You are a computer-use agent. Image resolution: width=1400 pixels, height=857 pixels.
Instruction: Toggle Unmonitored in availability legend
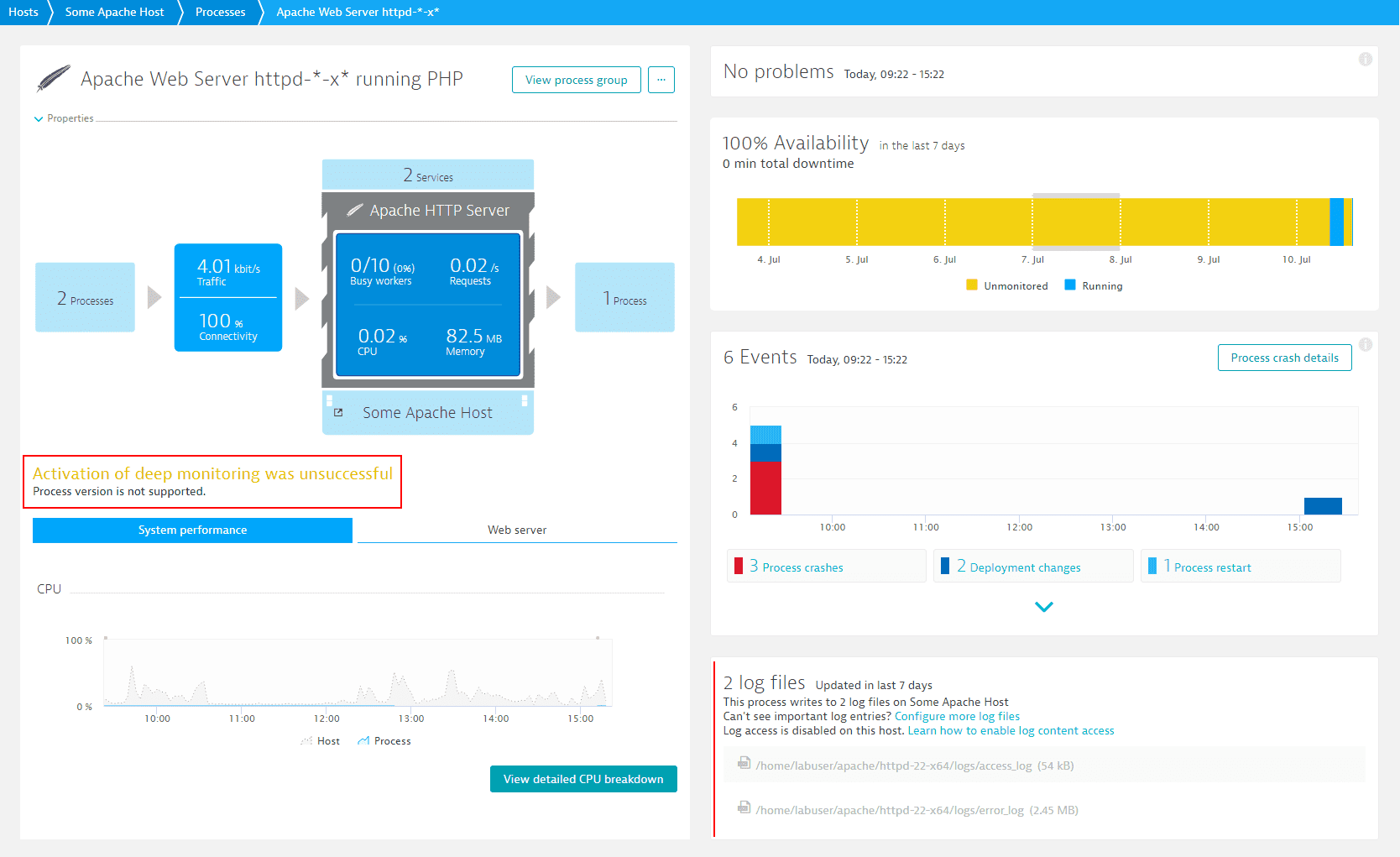click(x=1007, y=285)
